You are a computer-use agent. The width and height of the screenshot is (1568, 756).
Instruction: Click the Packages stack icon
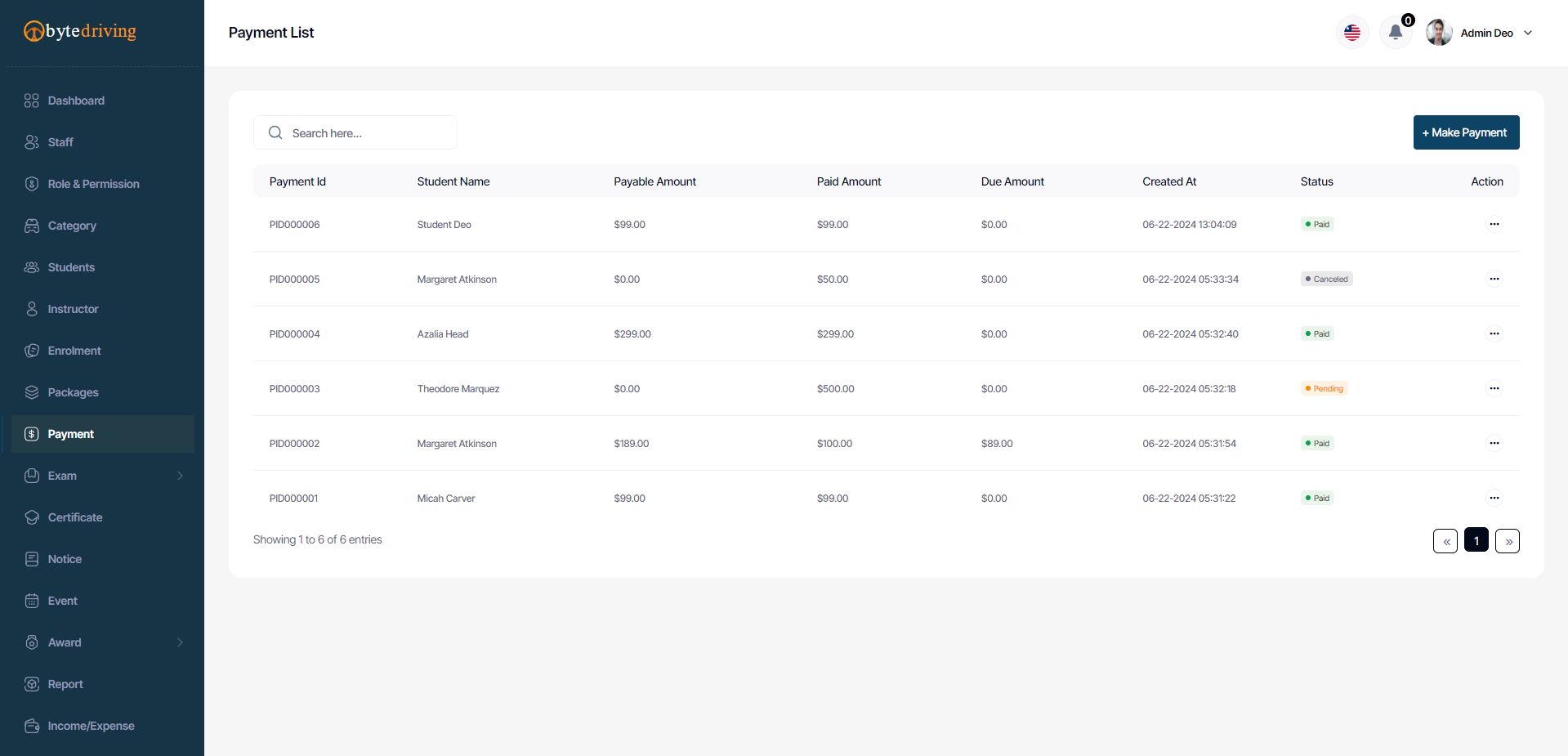pyautogui.click(x=32, y=392)
